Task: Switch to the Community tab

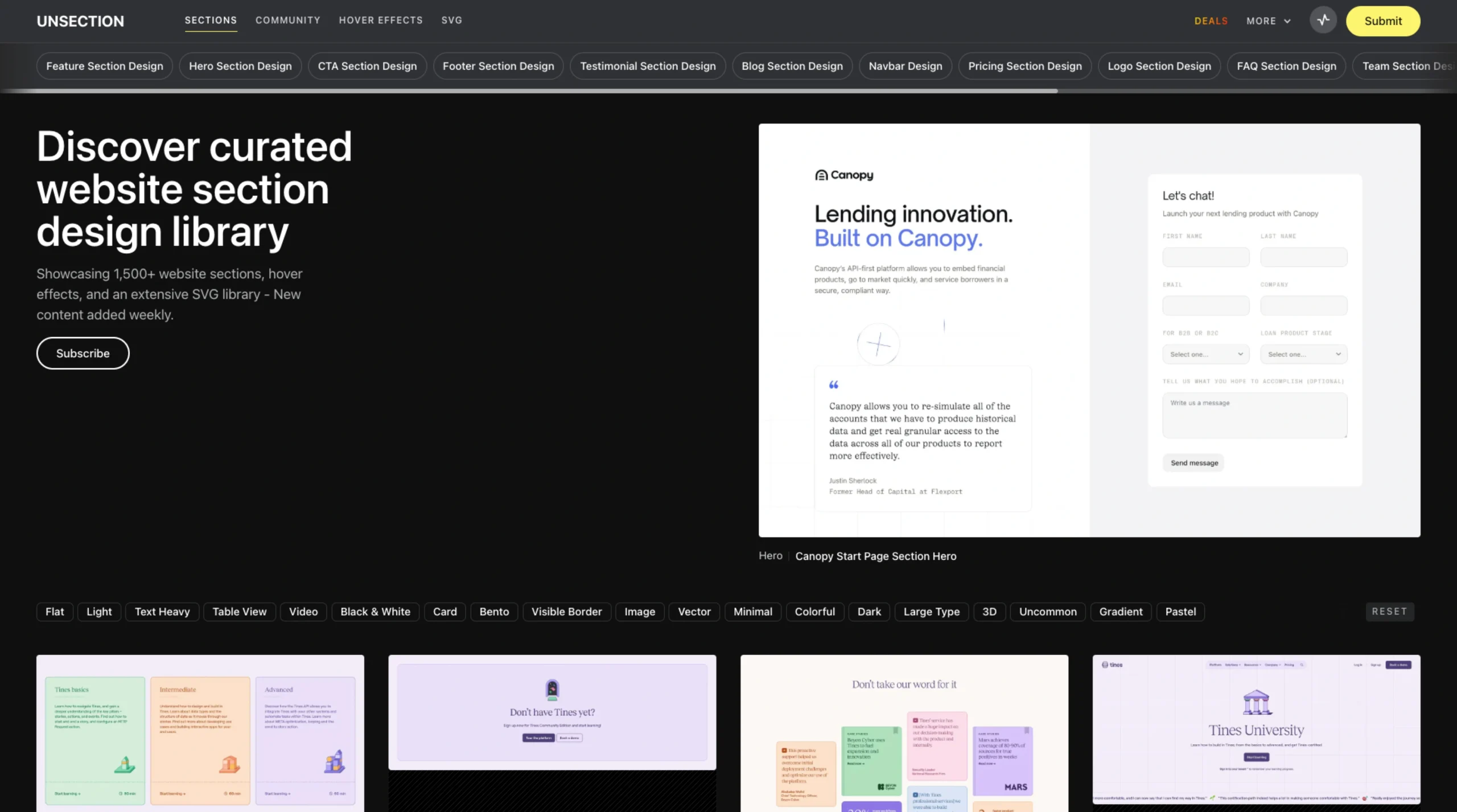Action: (x=287, y=20)
